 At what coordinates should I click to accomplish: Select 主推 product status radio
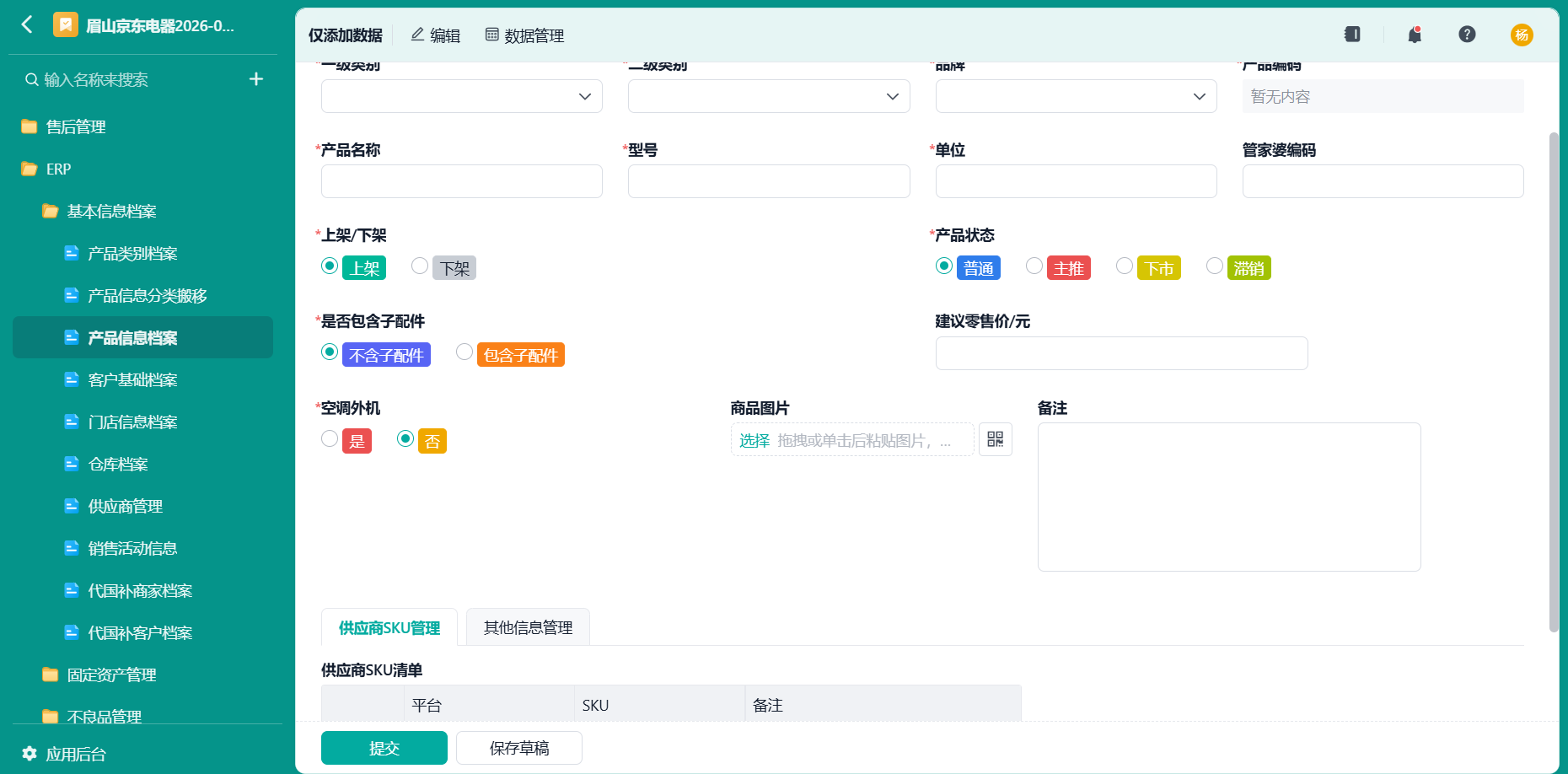(1034, 266)
